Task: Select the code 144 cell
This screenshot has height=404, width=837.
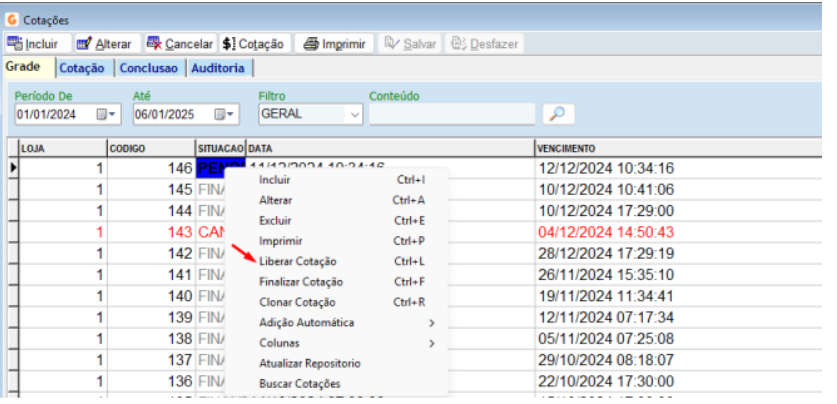Action: [x=151, y=211]
